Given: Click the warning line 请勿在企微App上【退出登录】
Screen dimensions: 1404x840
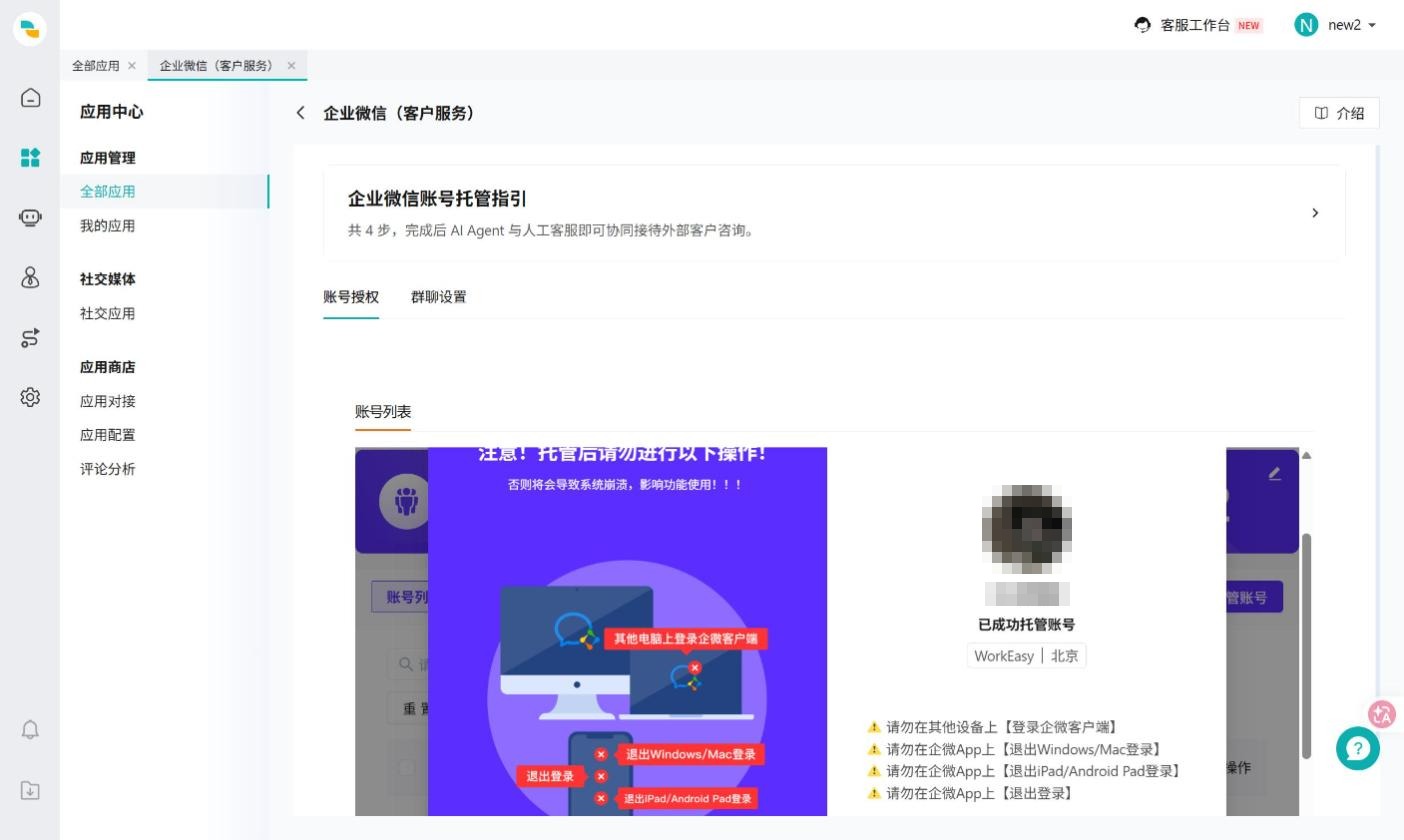Looking at the screenshot, I should pos(970,794).
